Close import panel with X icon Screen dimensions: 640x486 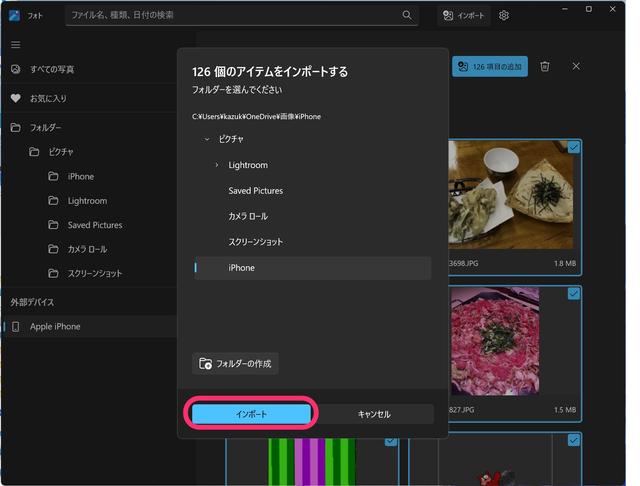tap(576, 66)
